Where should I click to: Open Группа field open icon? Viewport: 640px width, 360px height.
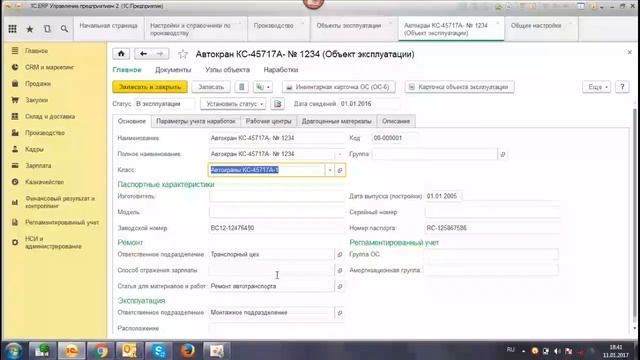point(503,154)
